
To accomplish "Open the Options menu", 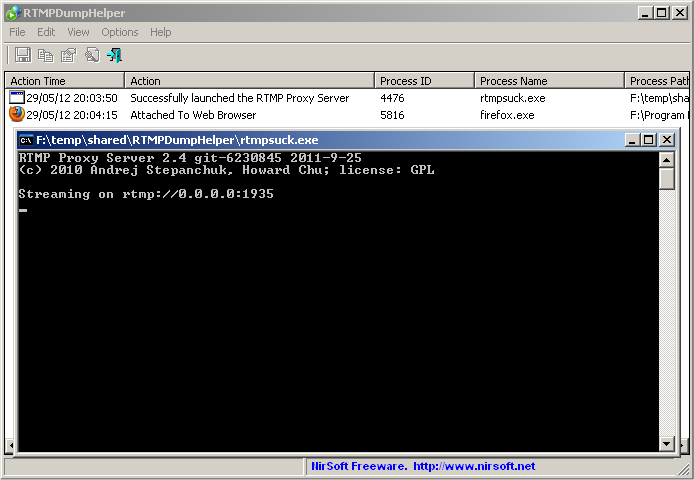I will pyautogui.click(x=120, y=32).
